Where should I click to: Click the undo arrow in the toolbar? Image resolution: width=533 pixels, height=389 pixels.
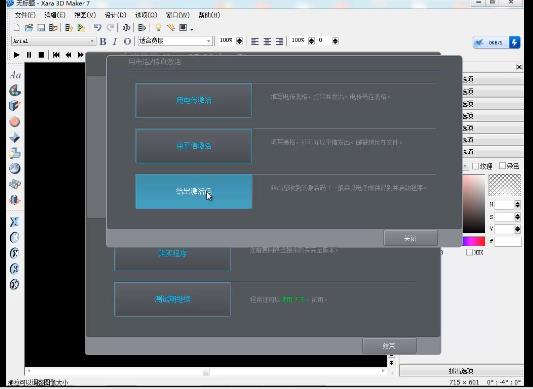pos(98,28)
